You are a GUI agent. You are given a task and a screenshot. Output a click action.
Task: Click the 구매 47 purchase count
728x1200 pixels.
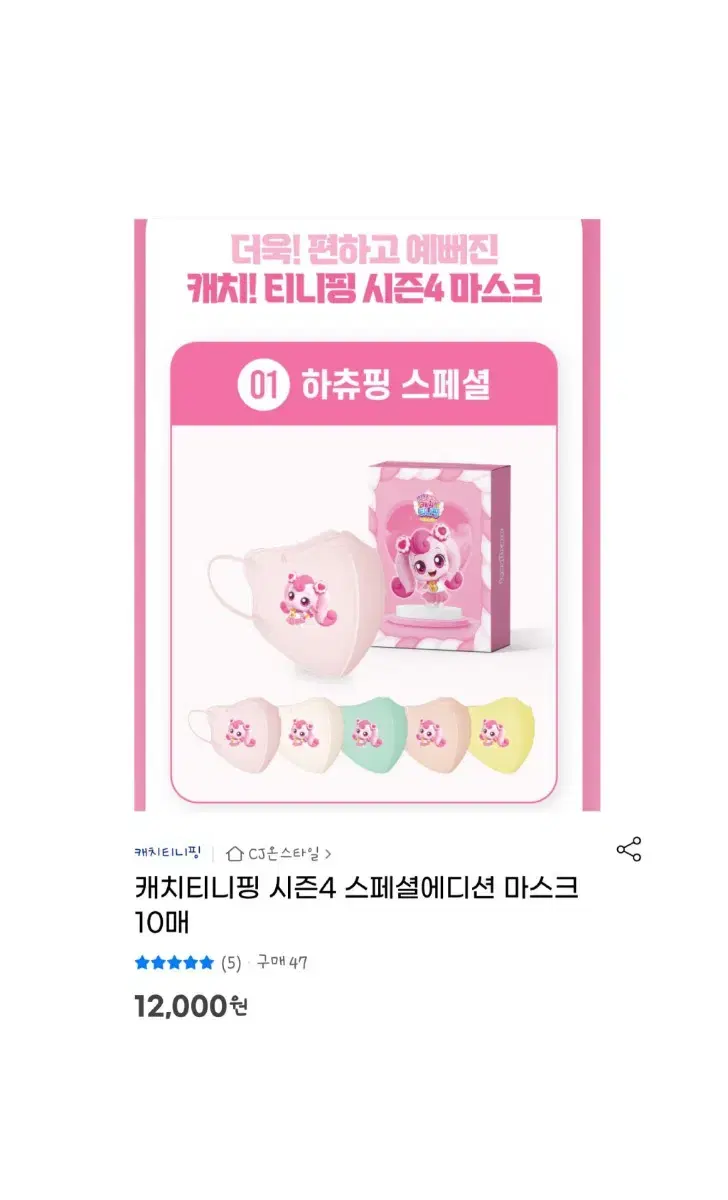coord(281,963)
